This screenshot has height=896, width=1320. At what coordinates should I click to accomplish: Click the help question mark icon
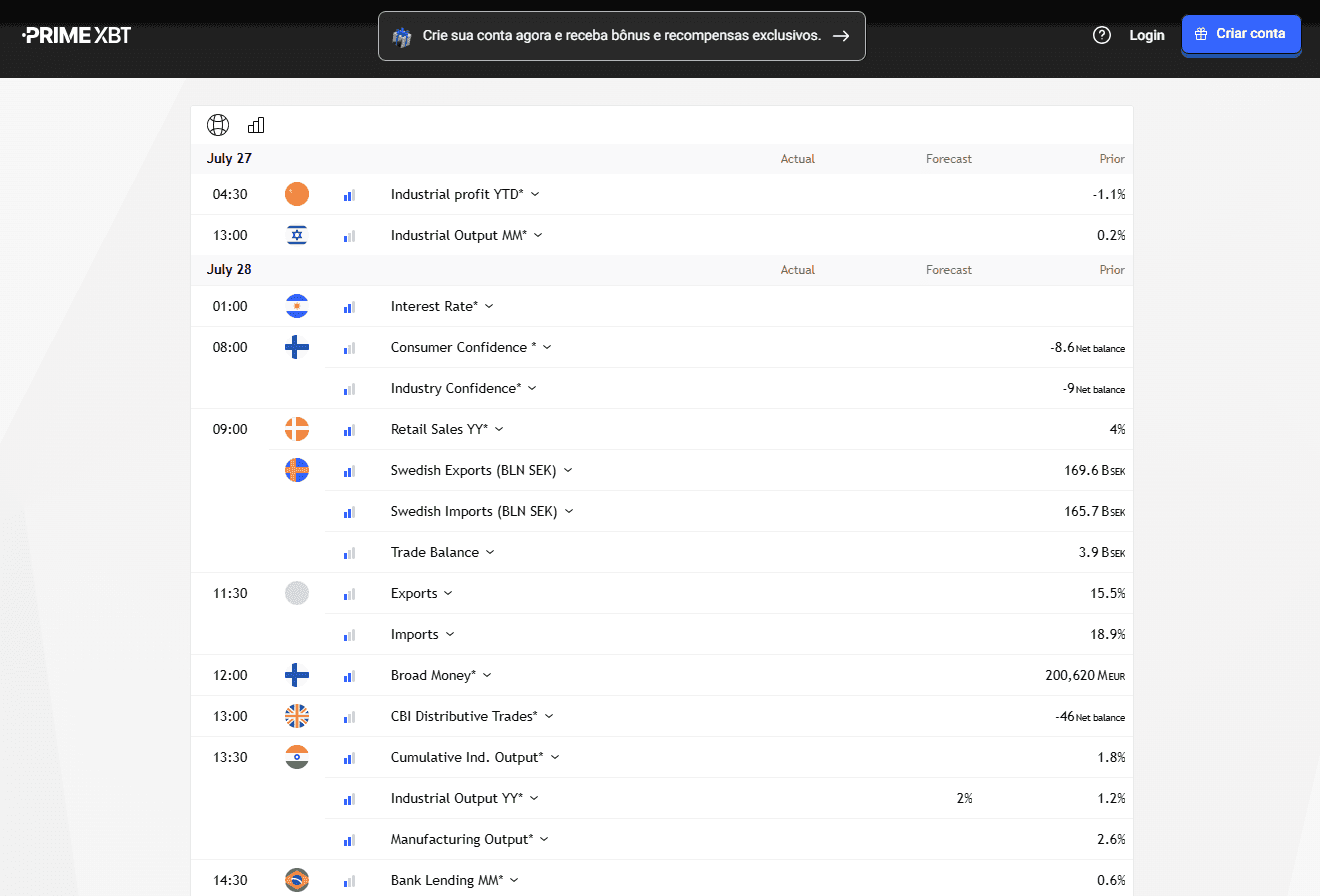tap(1102, 35)
